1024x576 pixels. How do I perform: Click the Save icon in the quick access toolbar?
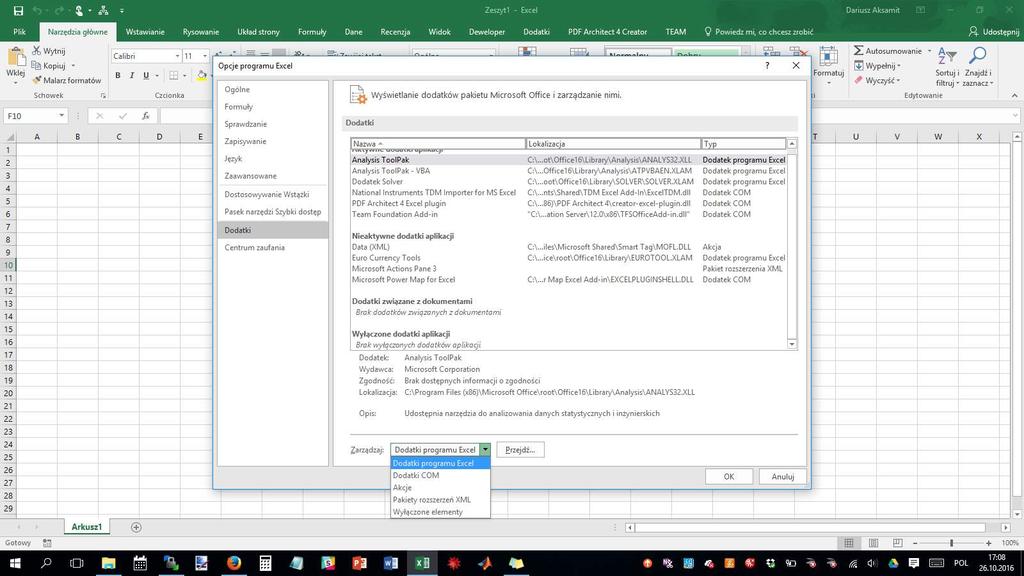18,10
